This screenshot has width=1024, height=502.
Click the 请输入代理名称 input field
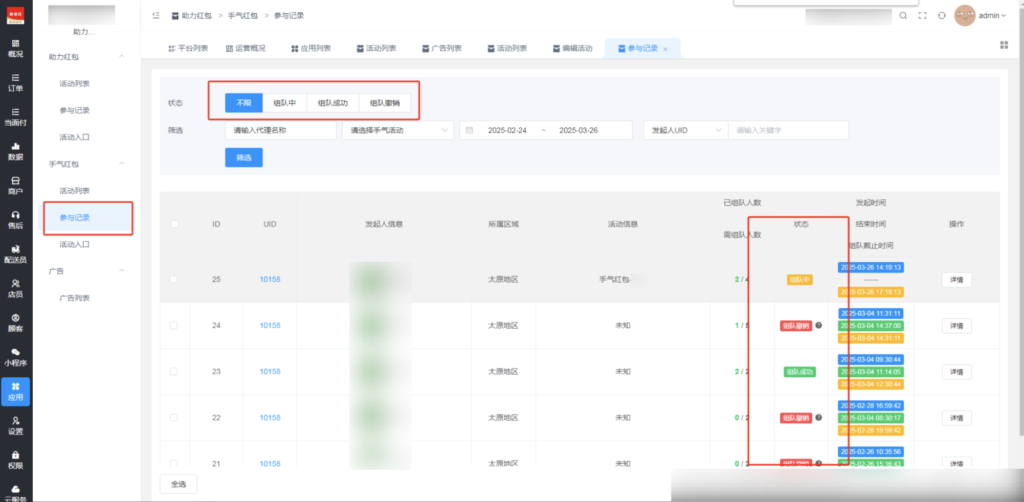(x=281, y=130)
